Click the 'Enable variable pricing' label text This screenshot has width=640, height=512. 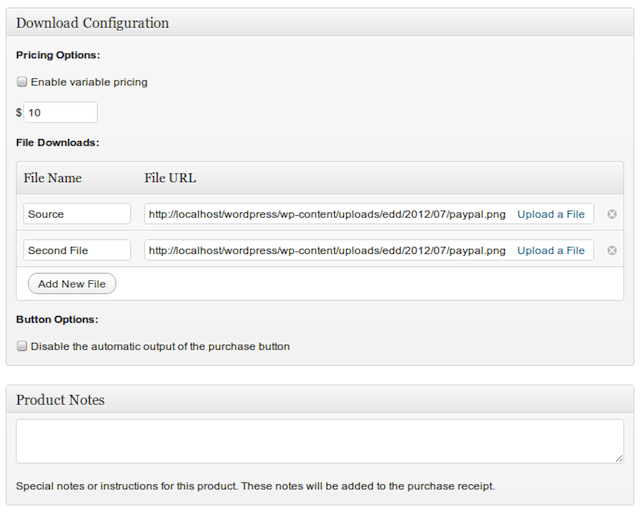click(x=89, y=82)
